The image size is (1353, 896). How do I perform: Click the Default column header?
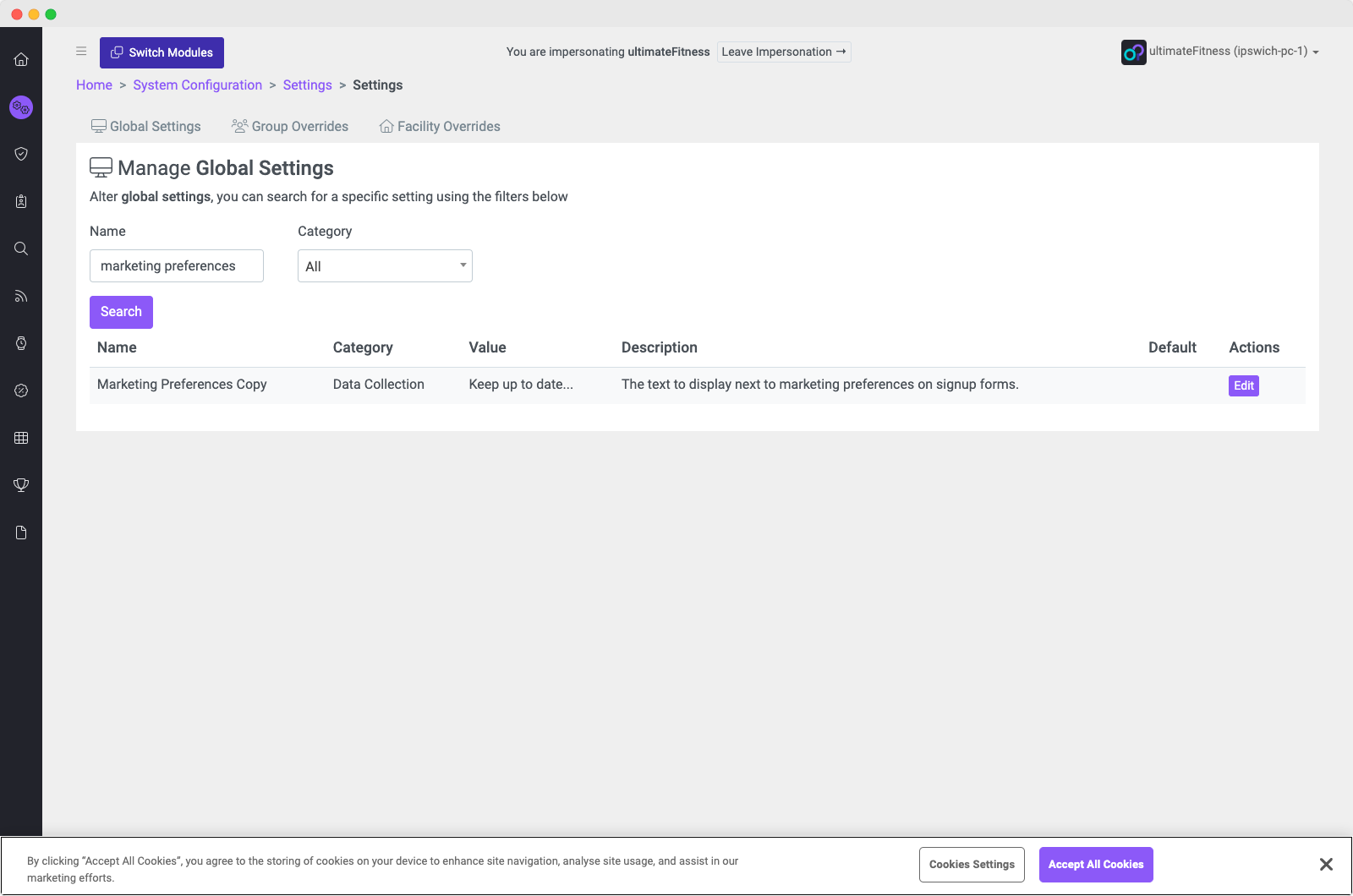coord(1172,347)
